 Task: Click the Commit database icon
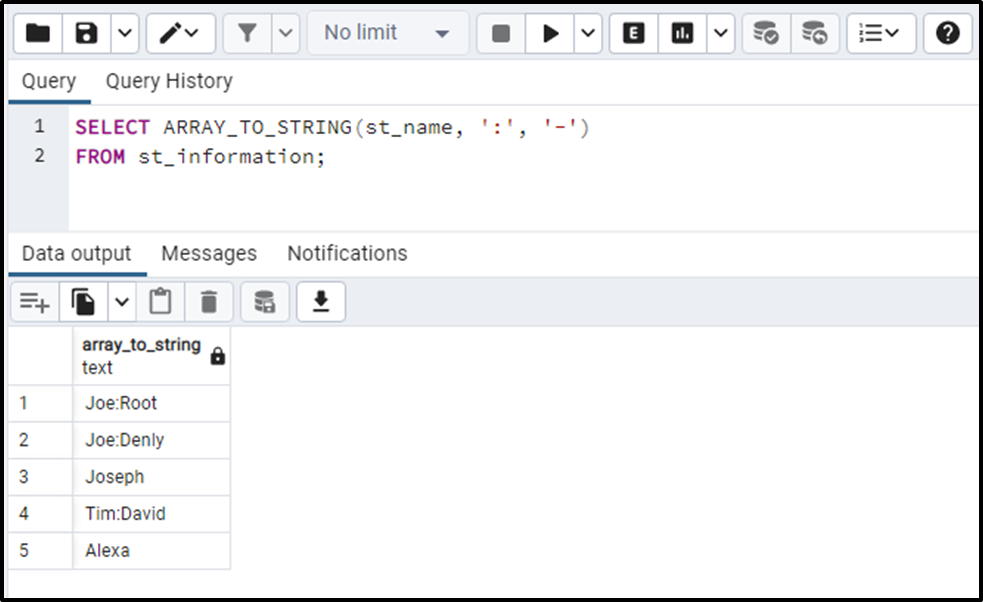766,33
